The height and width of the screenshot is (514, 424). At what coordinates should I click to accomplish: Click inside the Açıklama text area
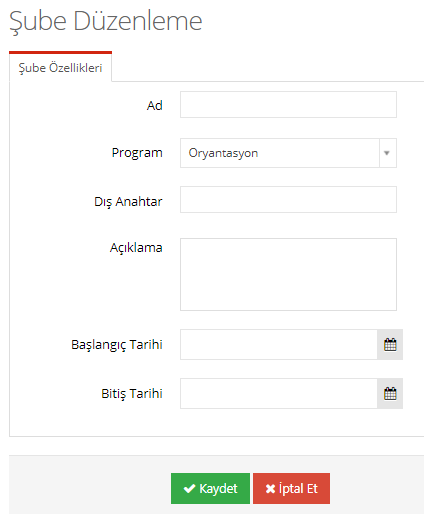pyautogui.click(x=288, y=274)
